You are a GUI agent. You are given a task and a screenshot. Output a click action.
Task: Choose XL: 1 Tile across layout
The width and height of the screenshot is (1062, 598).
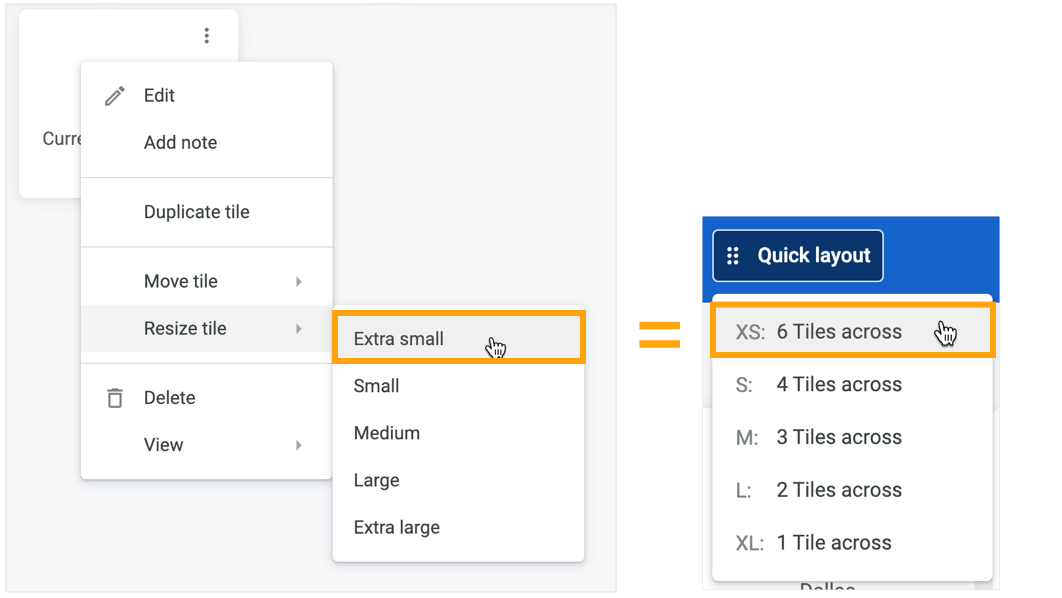[x=853, y=543]
